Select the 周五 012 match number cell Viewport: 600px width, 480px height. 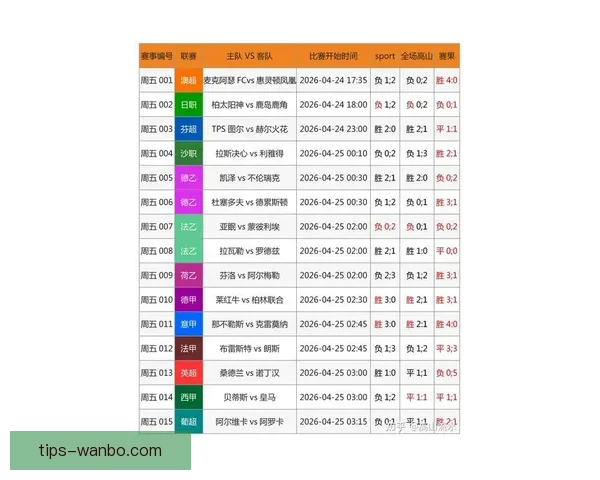157,349
